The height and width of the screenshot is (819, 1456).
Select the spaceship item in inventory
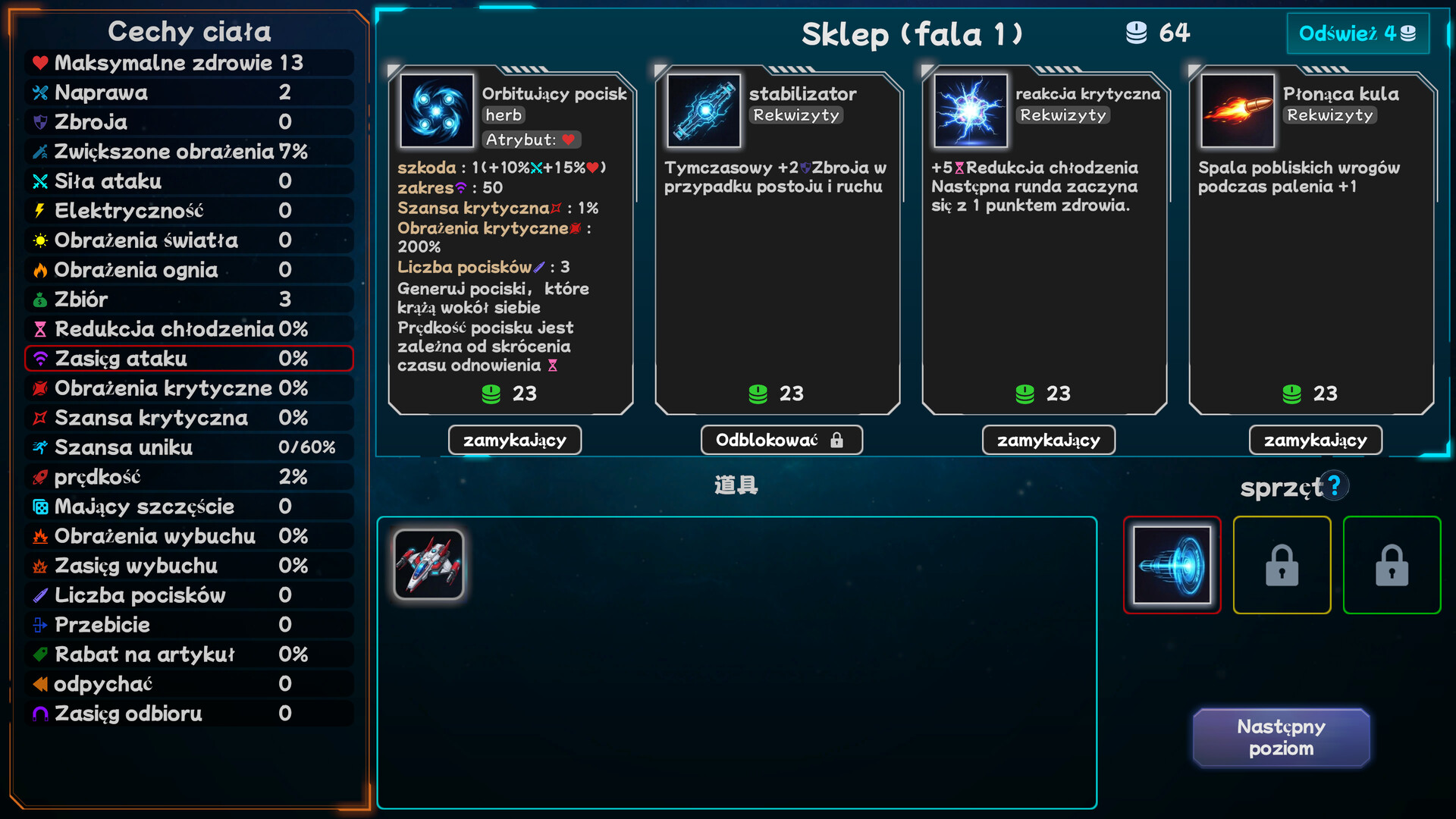(x=429, y=565)
